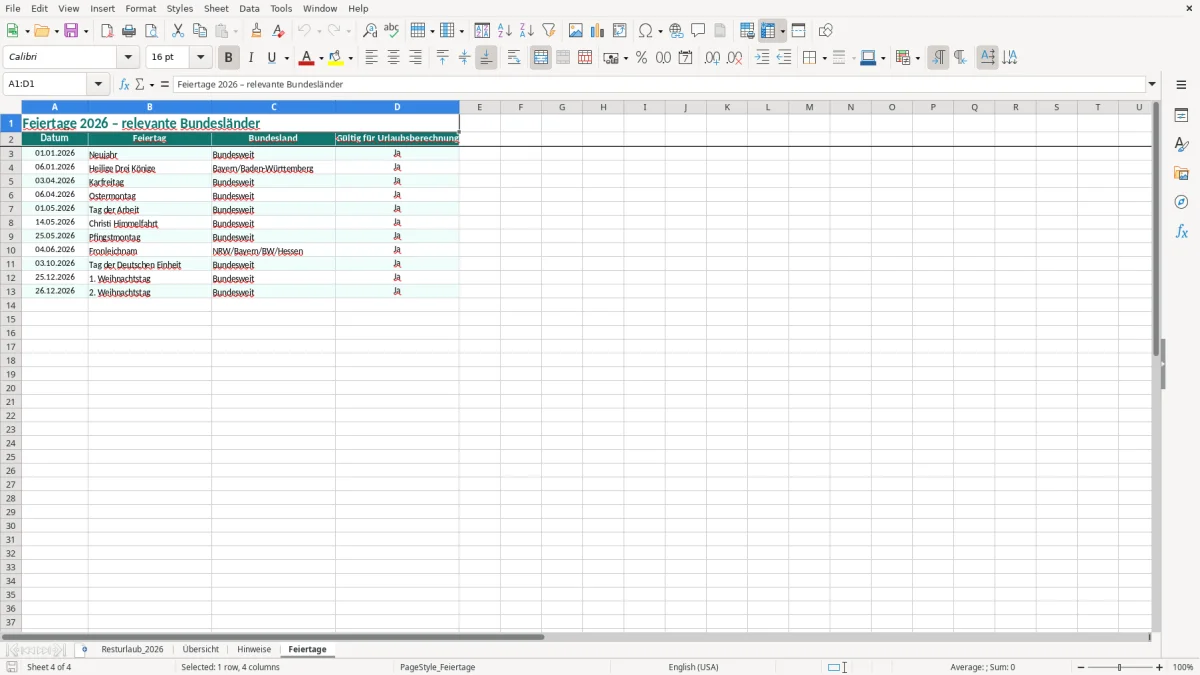Apply the red font color swatch

tap(308, 58)
